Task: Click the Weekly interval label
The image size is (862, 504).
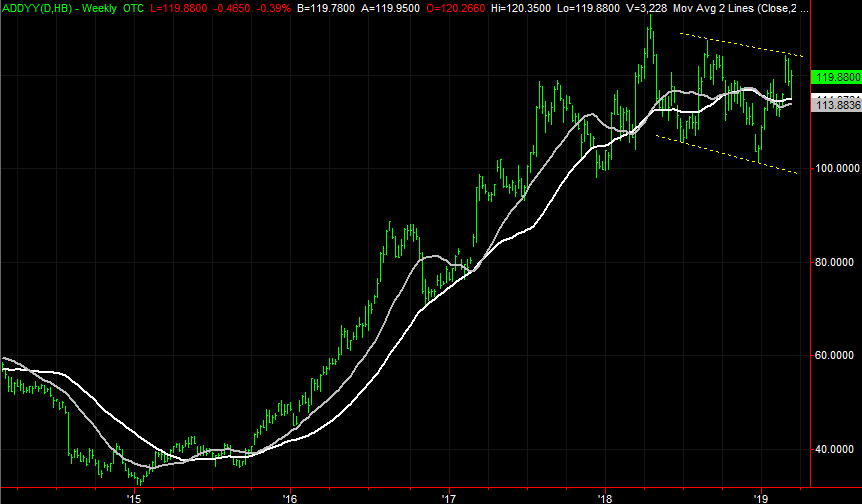Action: 99,8
